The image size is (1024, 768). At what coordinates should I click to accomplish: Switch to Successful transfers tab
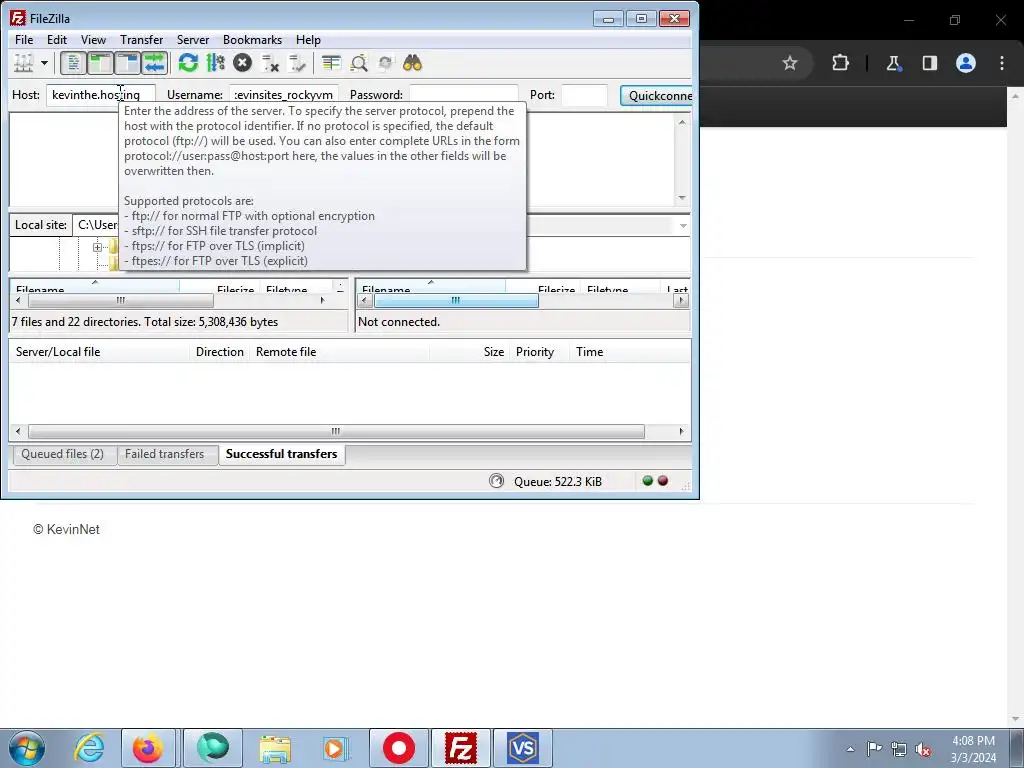[x=281, y=455]
